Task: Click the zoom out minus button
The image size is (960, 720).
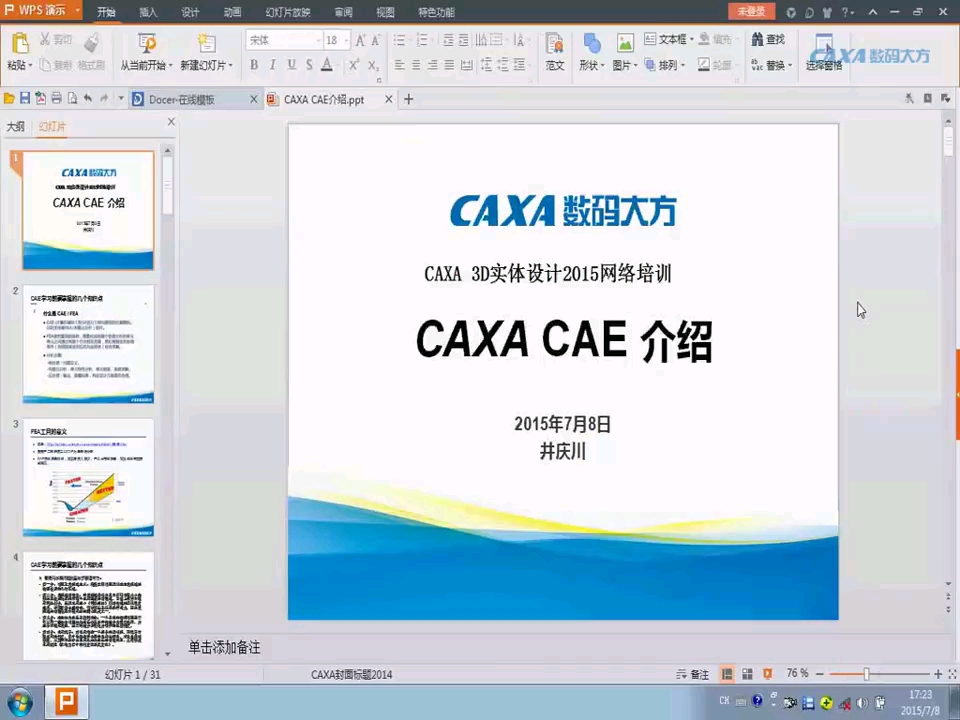Action: click(820, 674)
